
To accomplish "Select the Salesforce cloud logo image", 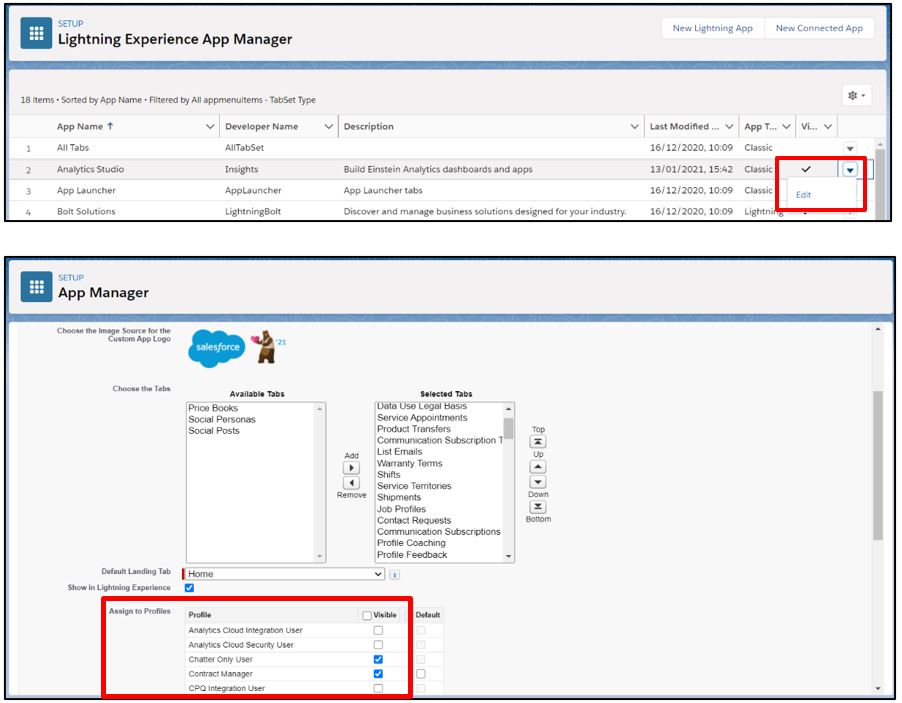I will 217,348.
